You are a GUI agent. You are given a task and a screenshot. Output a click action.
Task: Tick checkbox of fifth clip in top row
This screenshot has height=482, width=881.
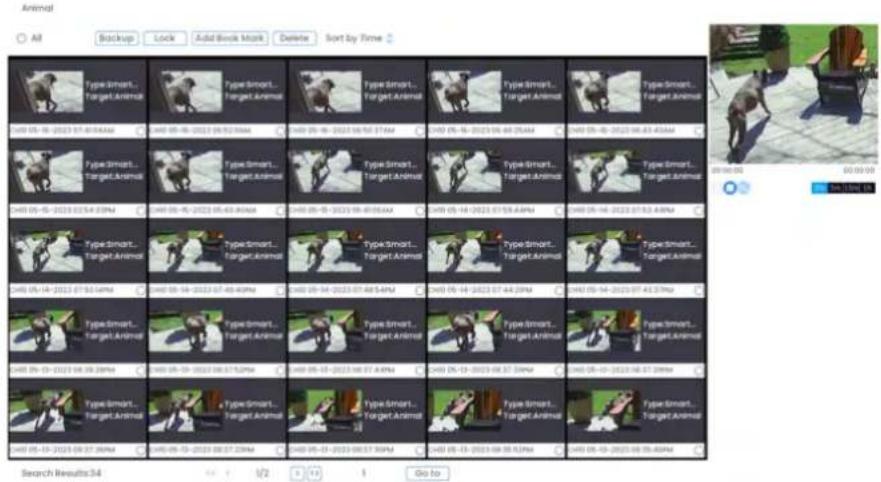tap(698, 131)
